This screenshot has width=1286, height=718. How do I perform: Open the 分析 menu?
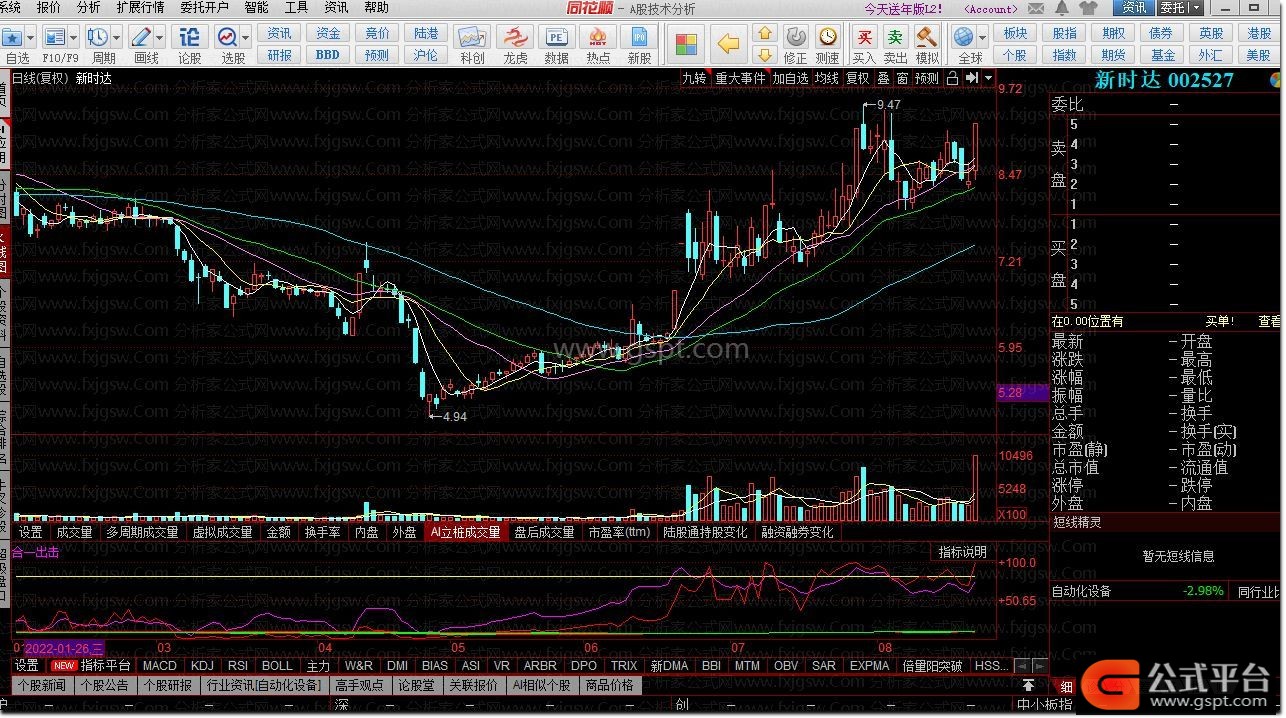(x=88, y=8)
